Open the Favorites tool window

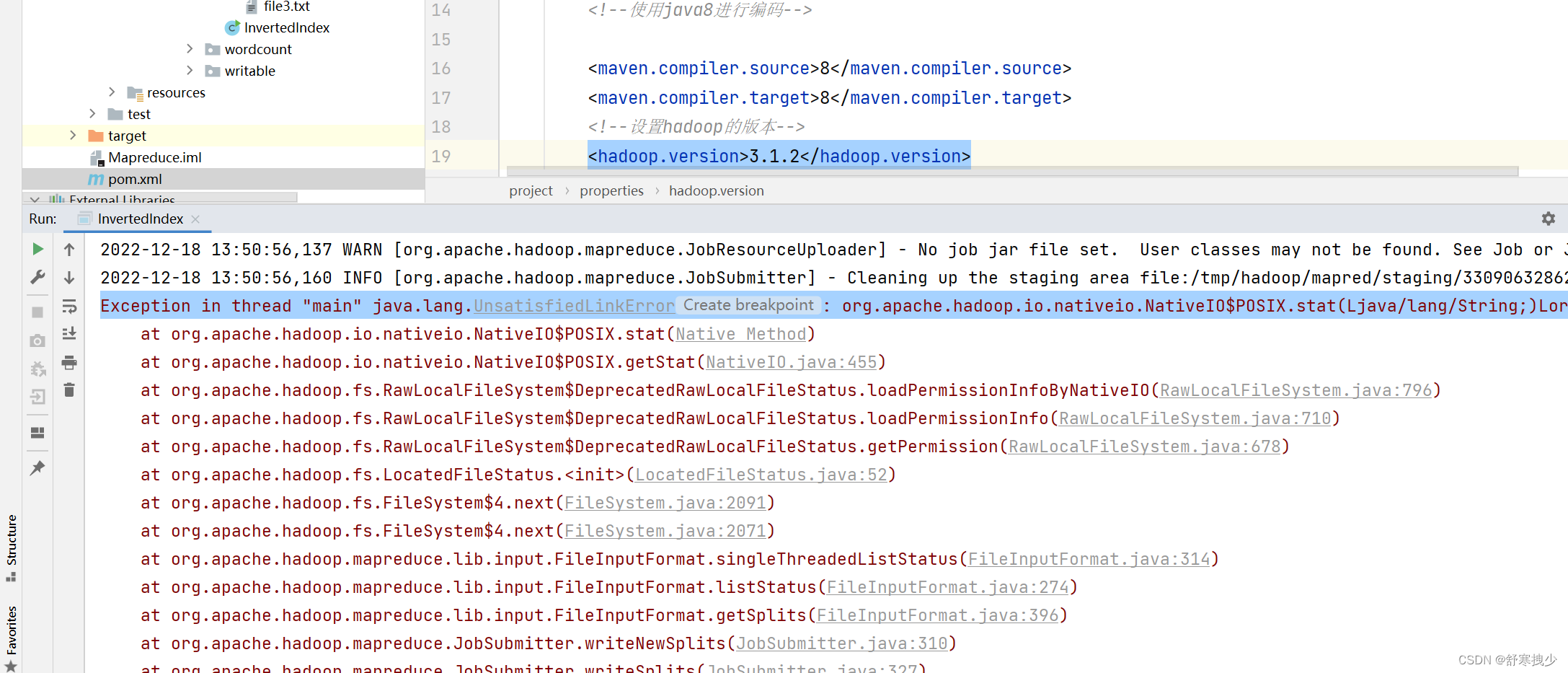(12, 638)
